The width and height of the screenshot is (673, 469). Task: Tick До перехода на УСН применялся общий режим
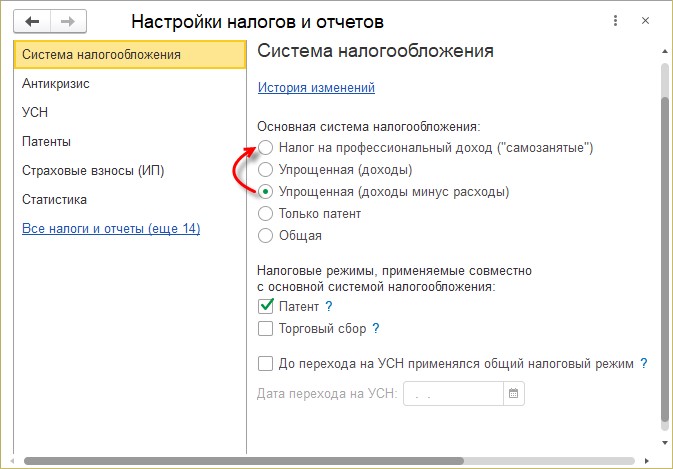265,364
